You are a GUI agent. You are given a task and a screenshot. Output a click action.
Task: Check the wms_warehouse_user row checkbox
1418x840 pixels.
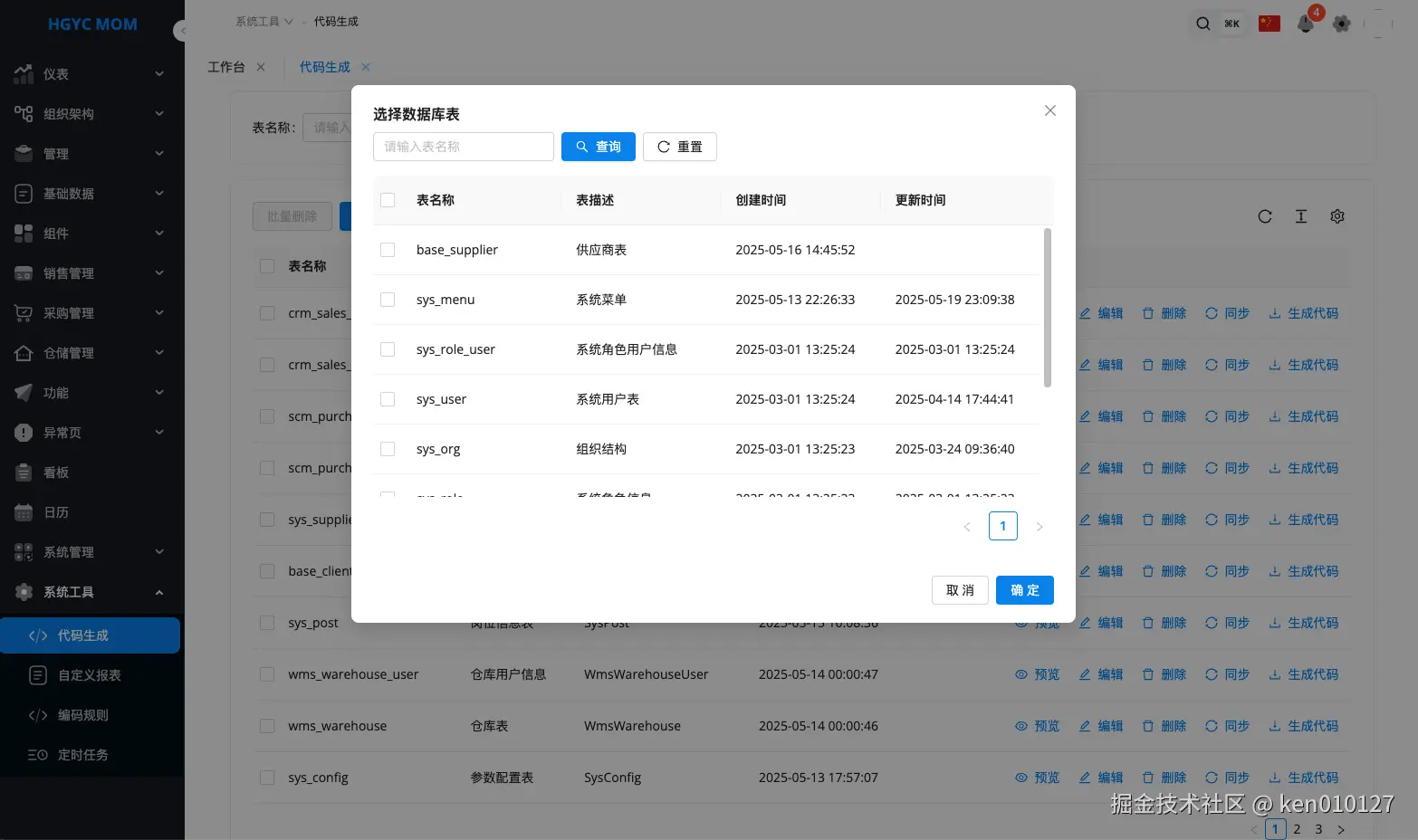click(x=267, y=674)
